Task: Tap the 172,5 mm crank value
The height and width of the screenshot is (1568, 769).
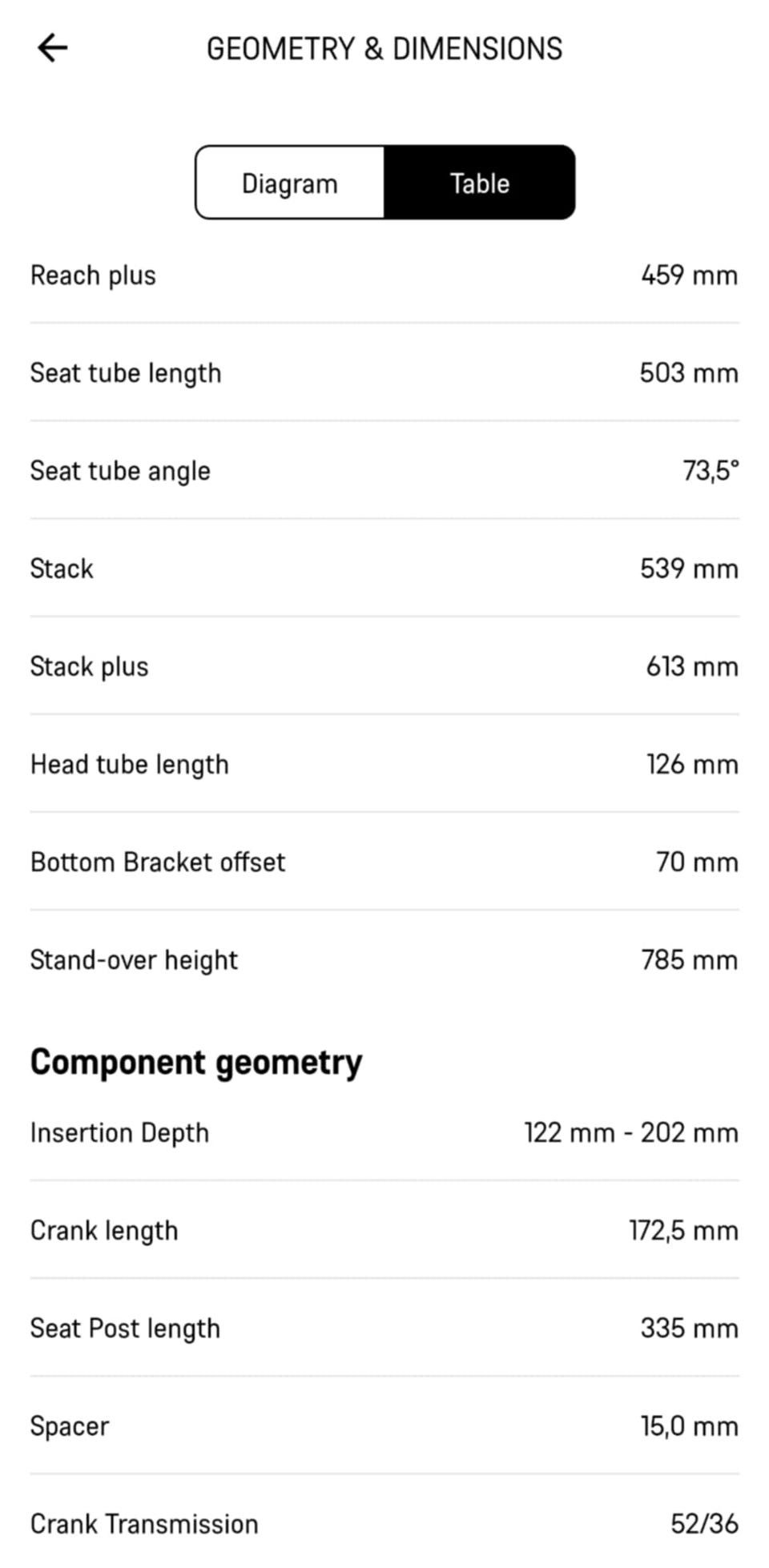Action: coord(683,1230)
